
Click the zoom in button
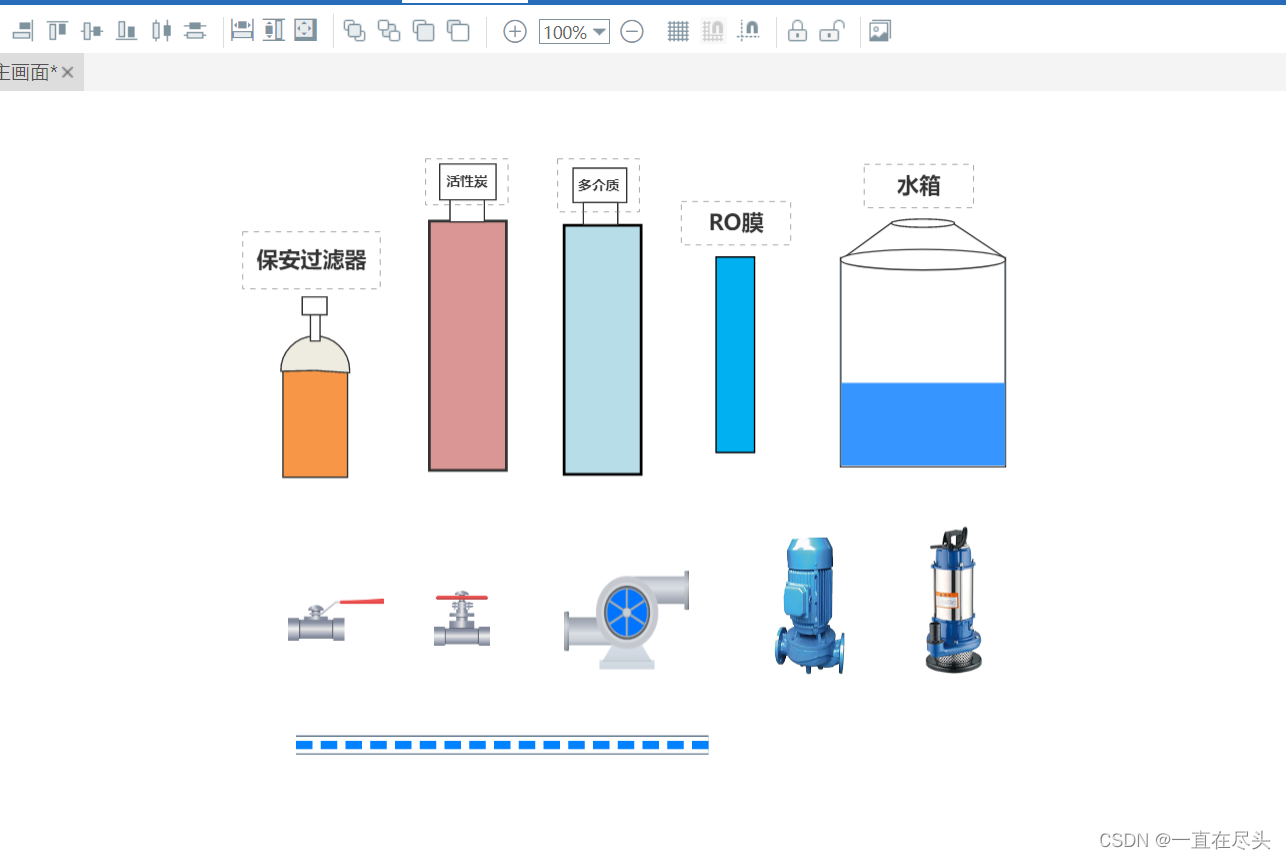[514, 32]
